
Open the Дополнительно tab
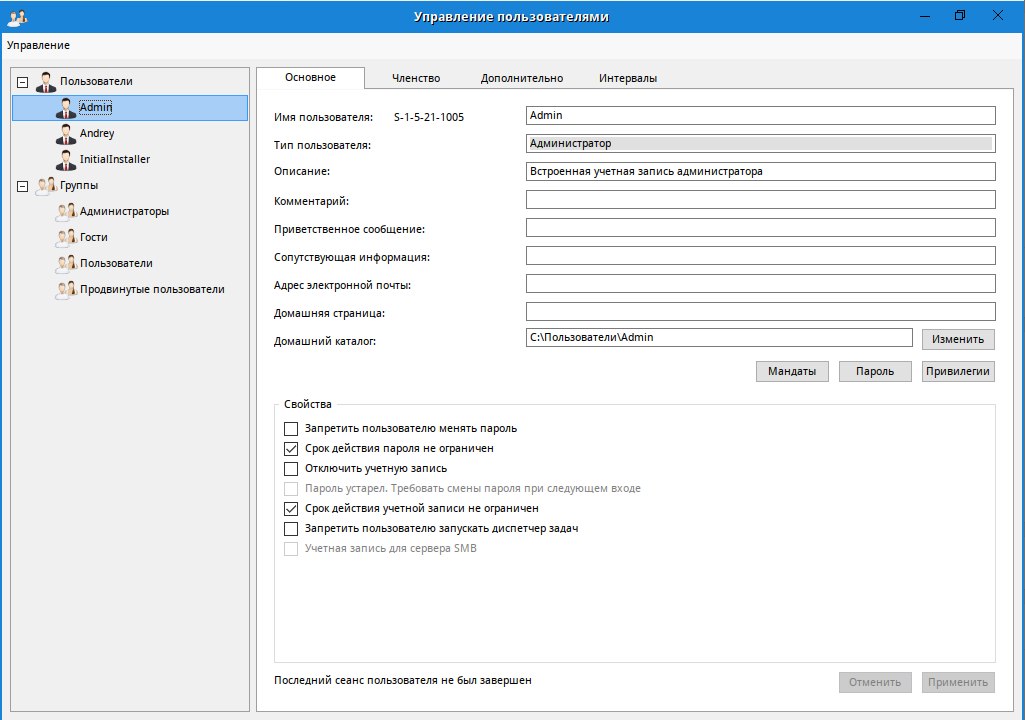[522, 78]
